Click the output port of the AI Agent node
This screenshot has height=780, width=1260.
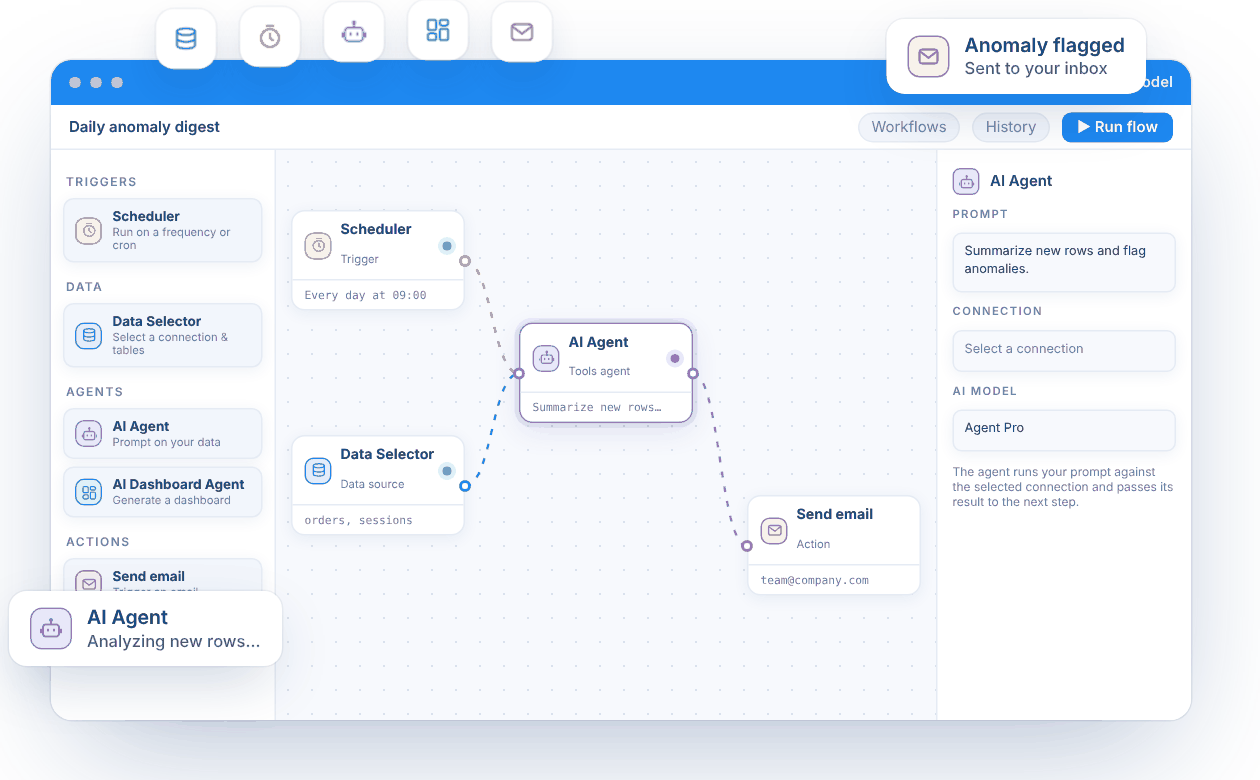(693, 374)
